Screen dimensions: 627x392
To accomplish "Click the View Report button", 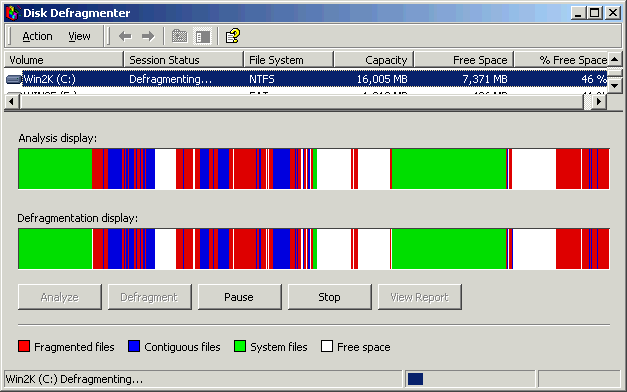I will click(x=419, y=297).
